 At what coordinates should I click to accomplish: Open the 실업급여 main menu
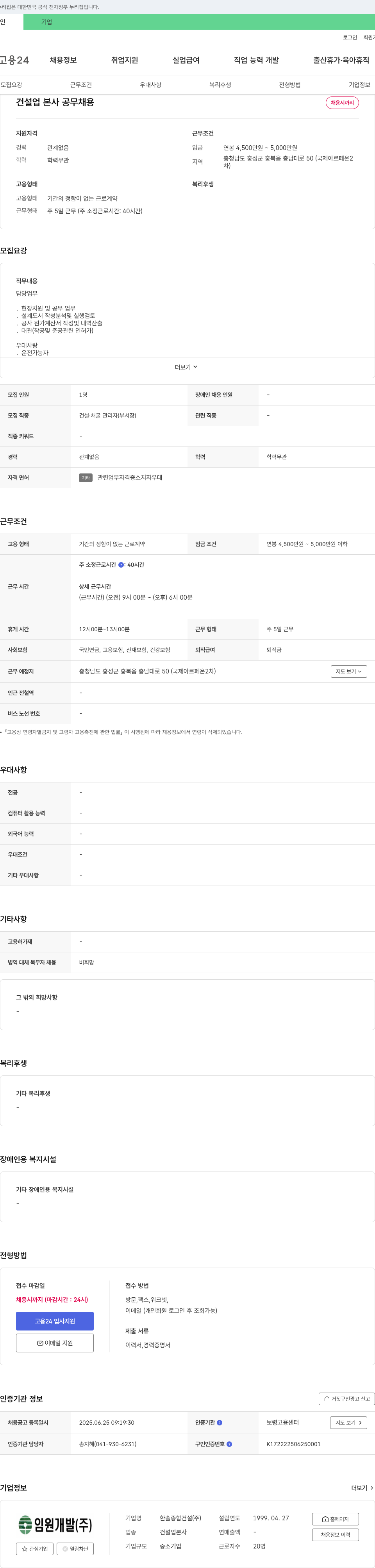tap(186, 60)
